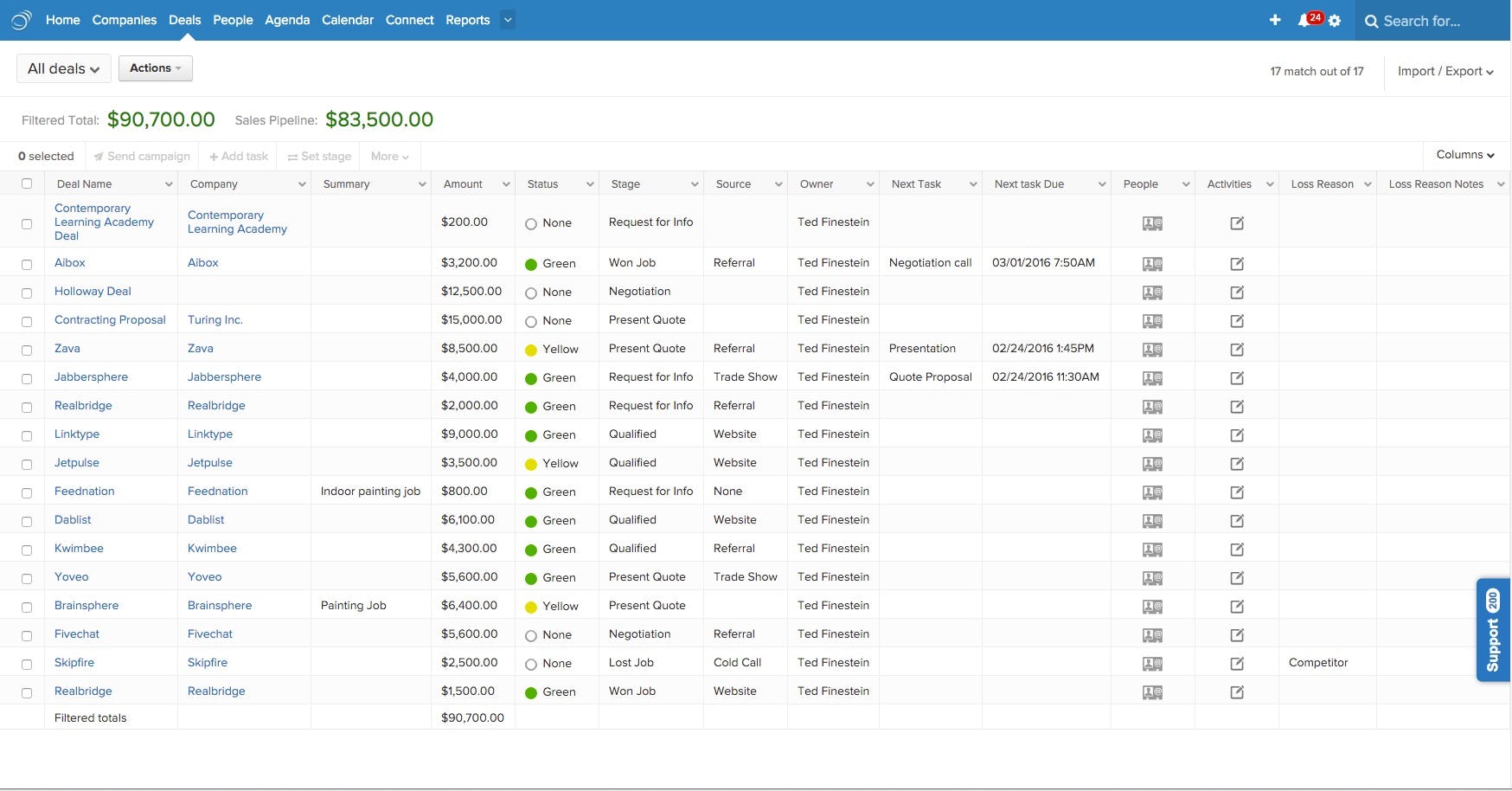Open the Columns dropdown
This screenshot has height=791, width=1512.
(x=1465, y=155)
